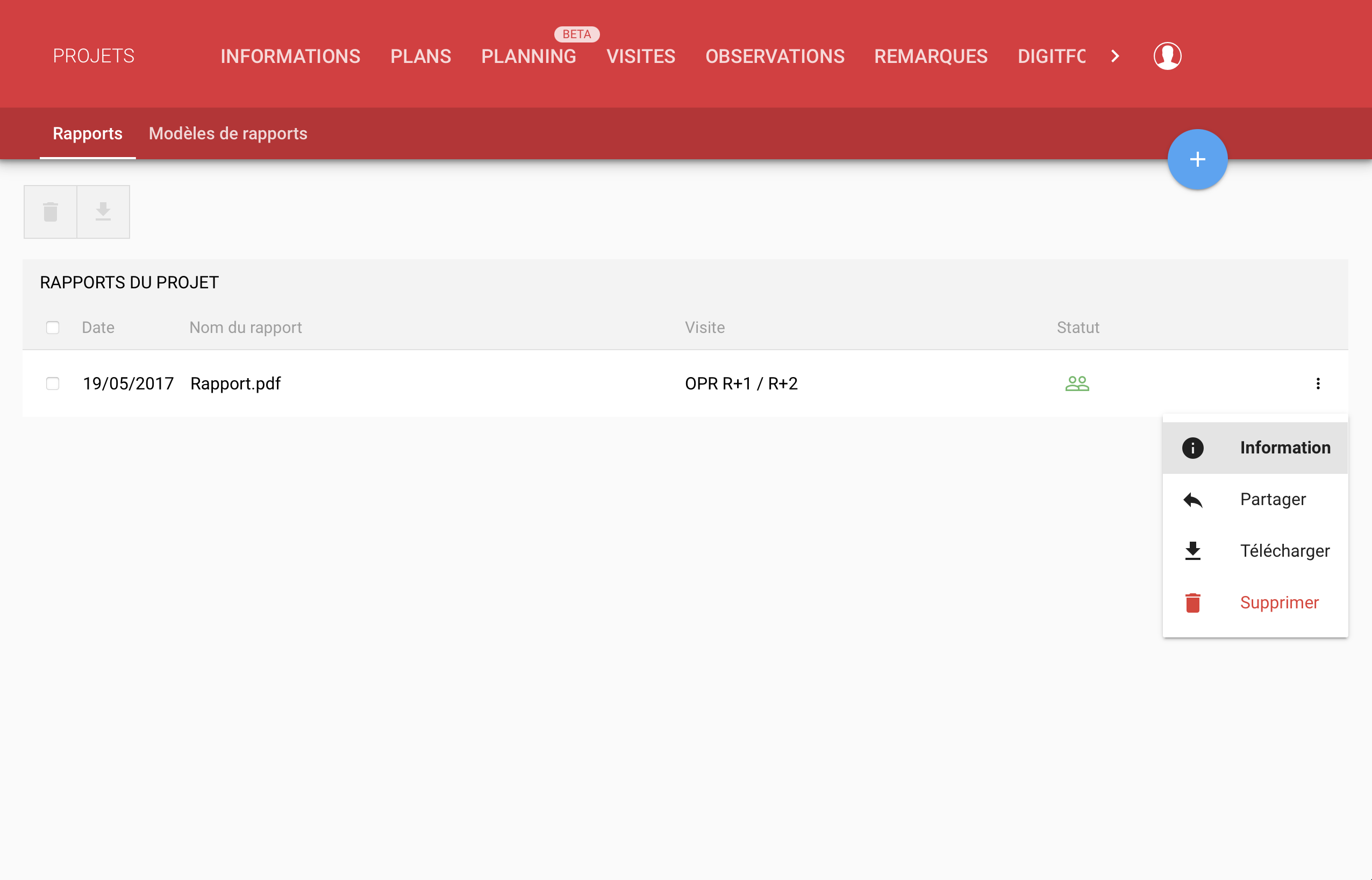
Task: Open the three-dot menu for Rapport.pdf
Action: click(x=1318, y=384)
